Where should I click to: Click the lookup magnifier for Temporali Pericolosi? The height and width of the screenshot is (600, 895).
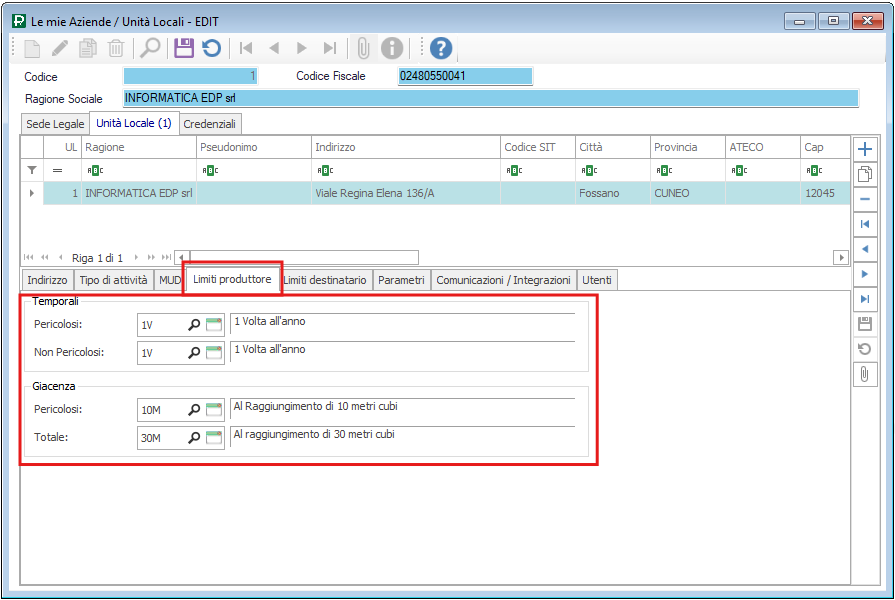coord(194,325)
